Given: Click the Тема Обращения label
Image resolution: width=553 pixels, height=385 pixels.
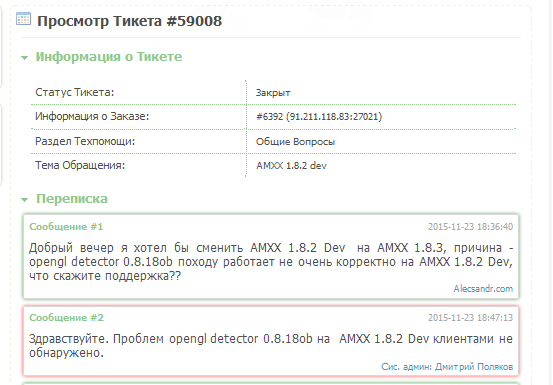Looking at the screenshot, I should (80, 165).
